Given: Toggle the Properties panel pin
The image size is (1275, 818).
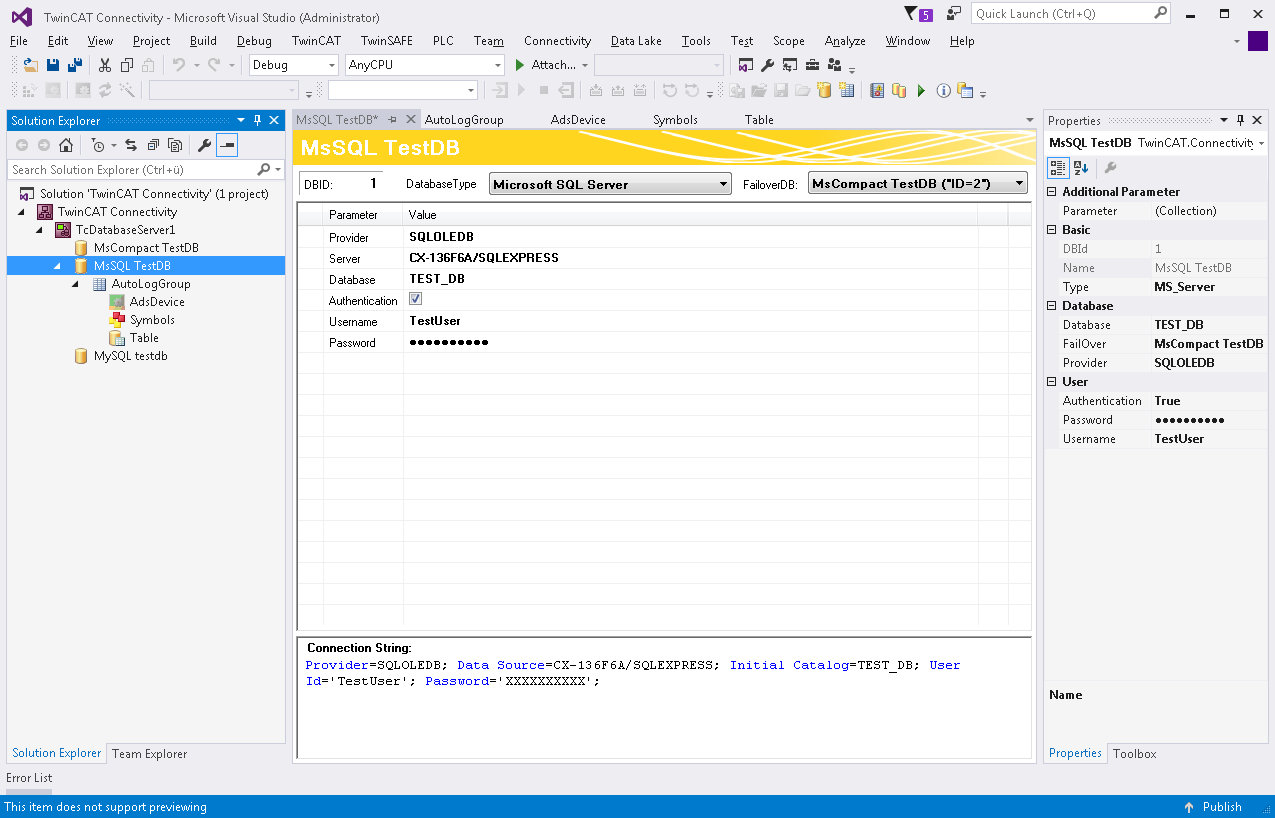Looking at the screenshot, I should coord(1241,120).
